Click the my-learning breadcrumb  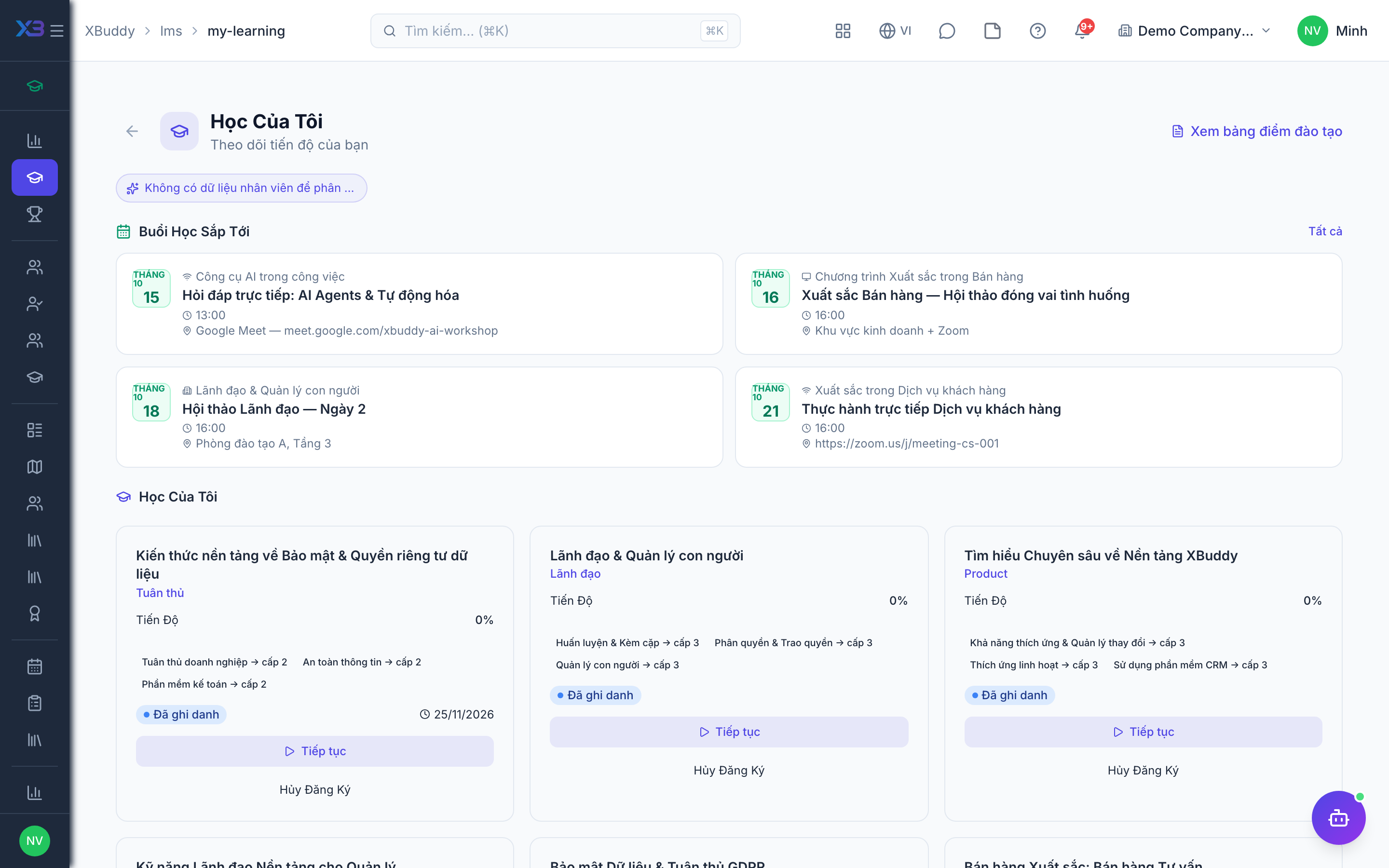(x=246, y=31)
